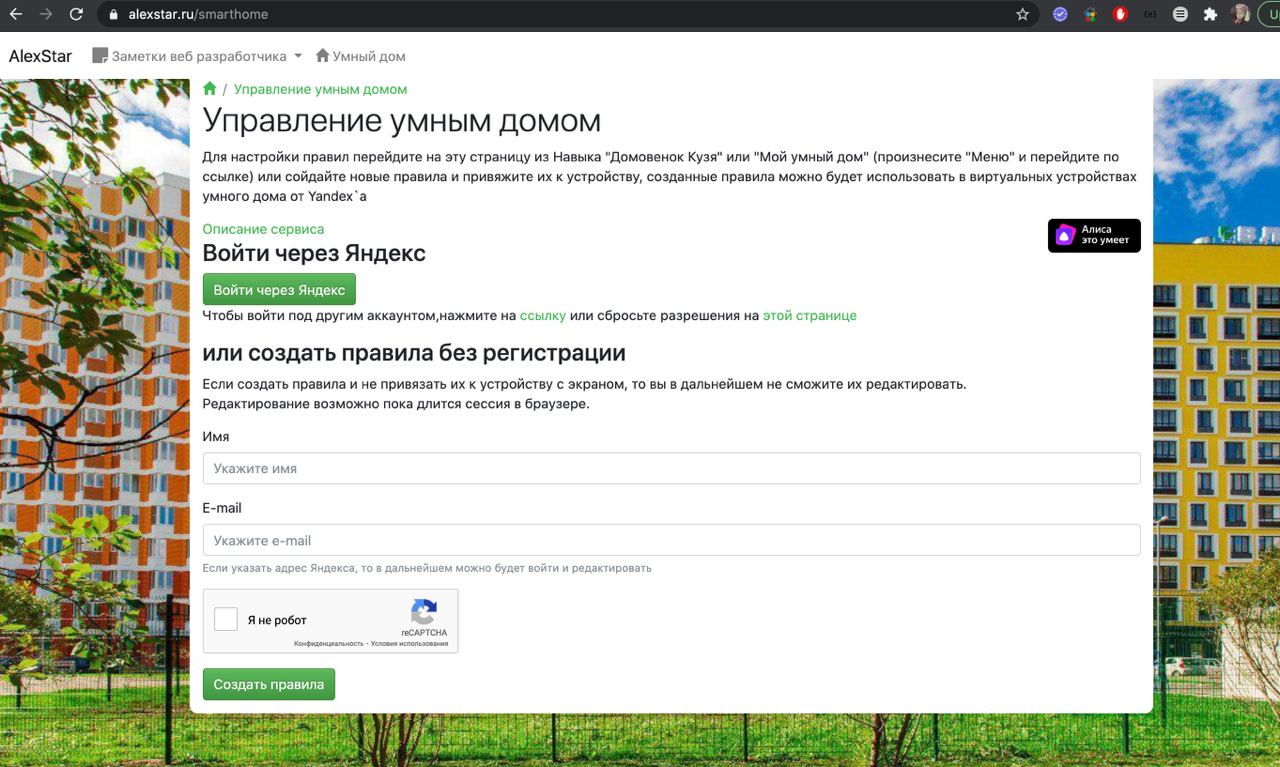
Task: Focus the Укажите e-mail input field
Action: coord(671,540)
